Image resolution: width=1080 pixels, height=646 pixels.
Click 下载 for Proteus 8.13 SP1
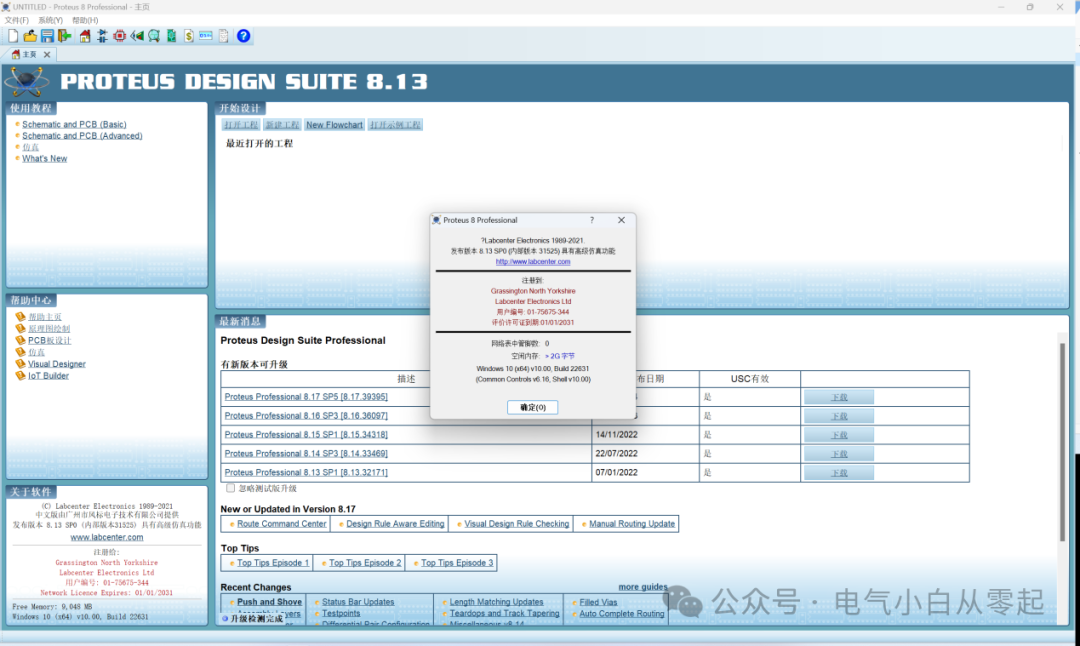tap(839, 473)
